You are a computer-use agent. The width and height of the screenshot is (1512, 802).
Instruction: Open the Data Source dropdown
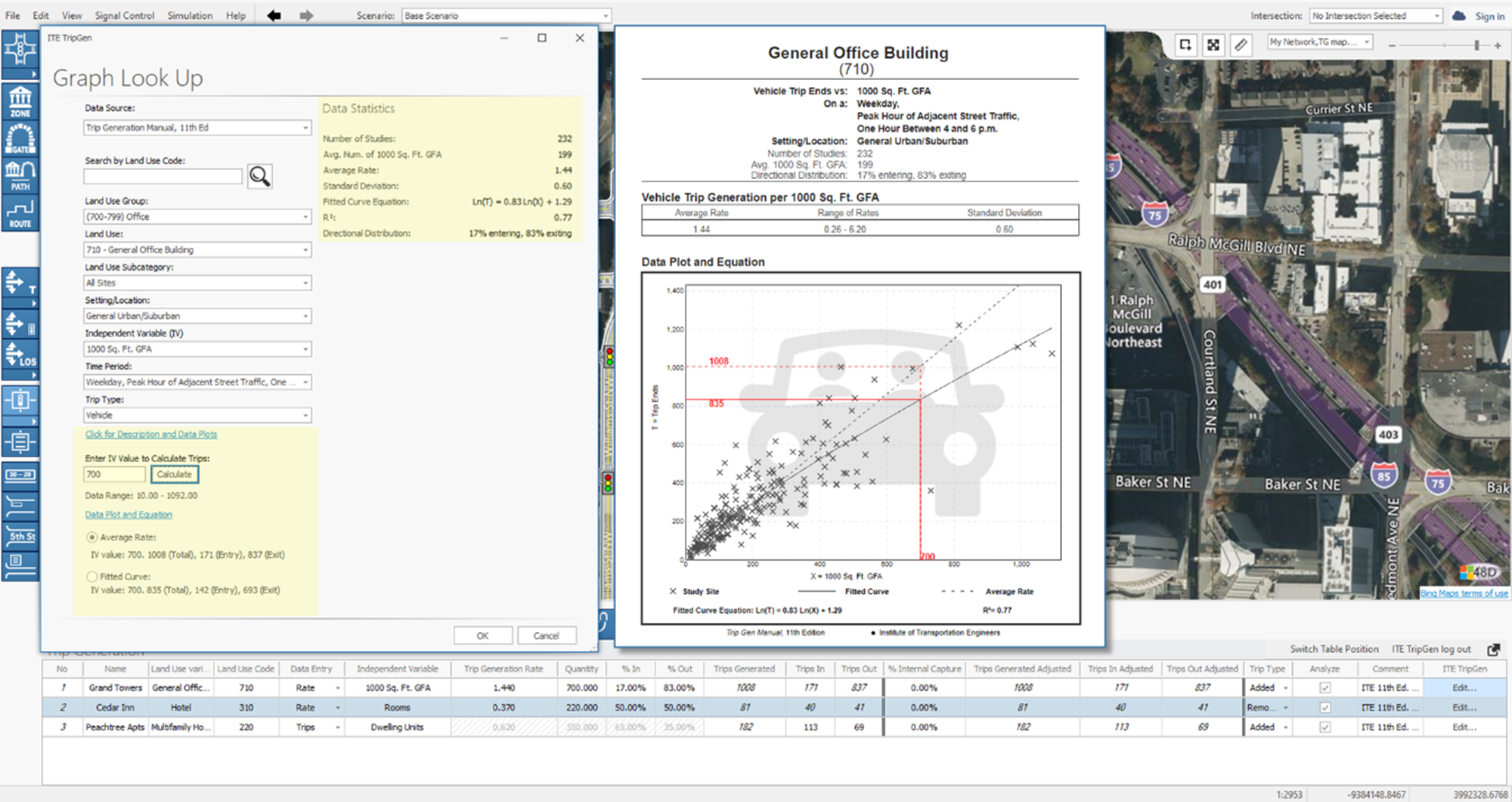click(197, 128)
